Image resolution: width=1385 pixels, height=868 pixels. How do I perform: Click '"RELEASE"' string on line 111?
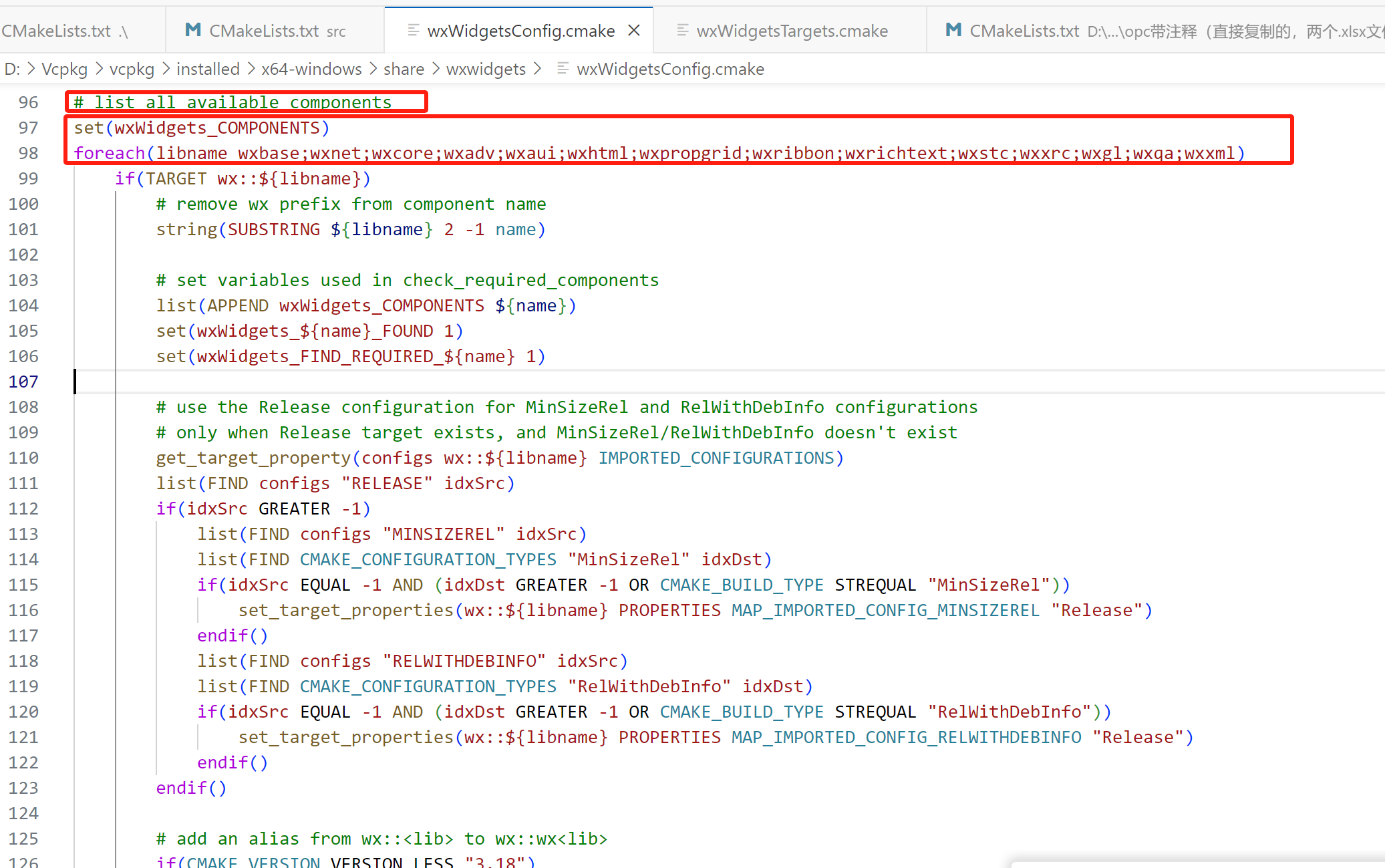coord(388,483)
